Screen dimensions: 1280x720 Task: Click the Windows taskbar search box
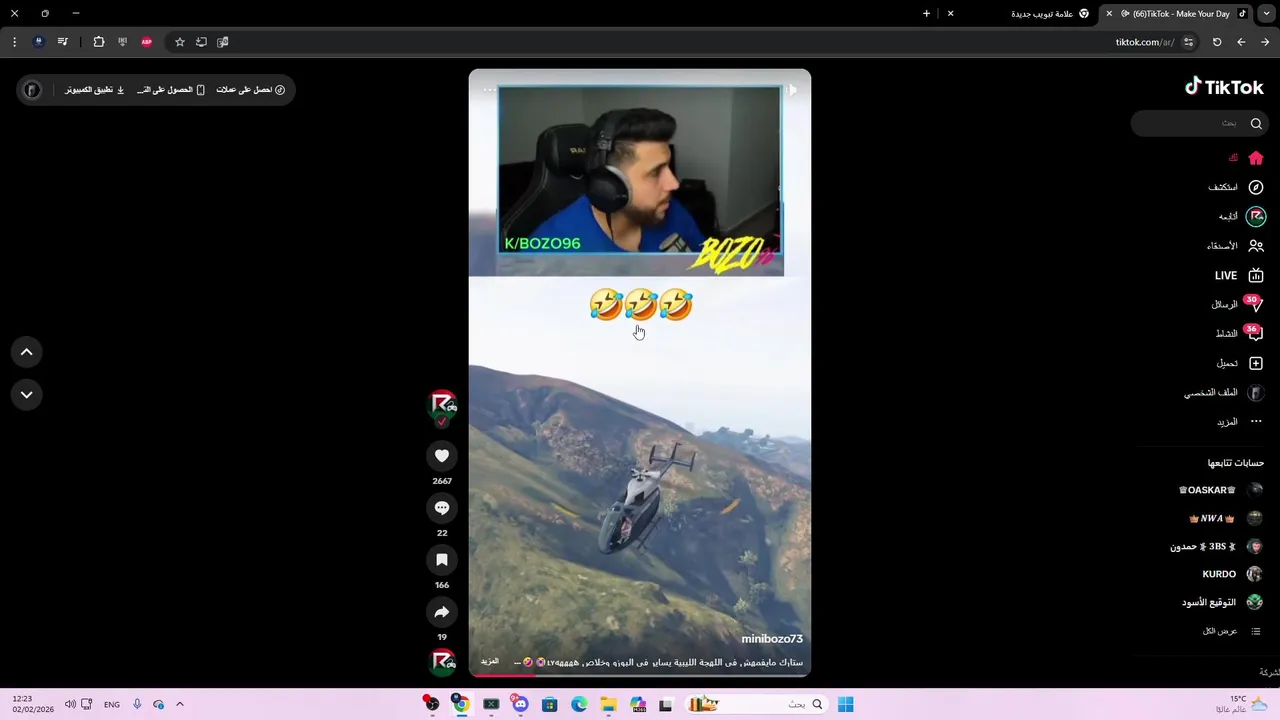pos(758,704)
